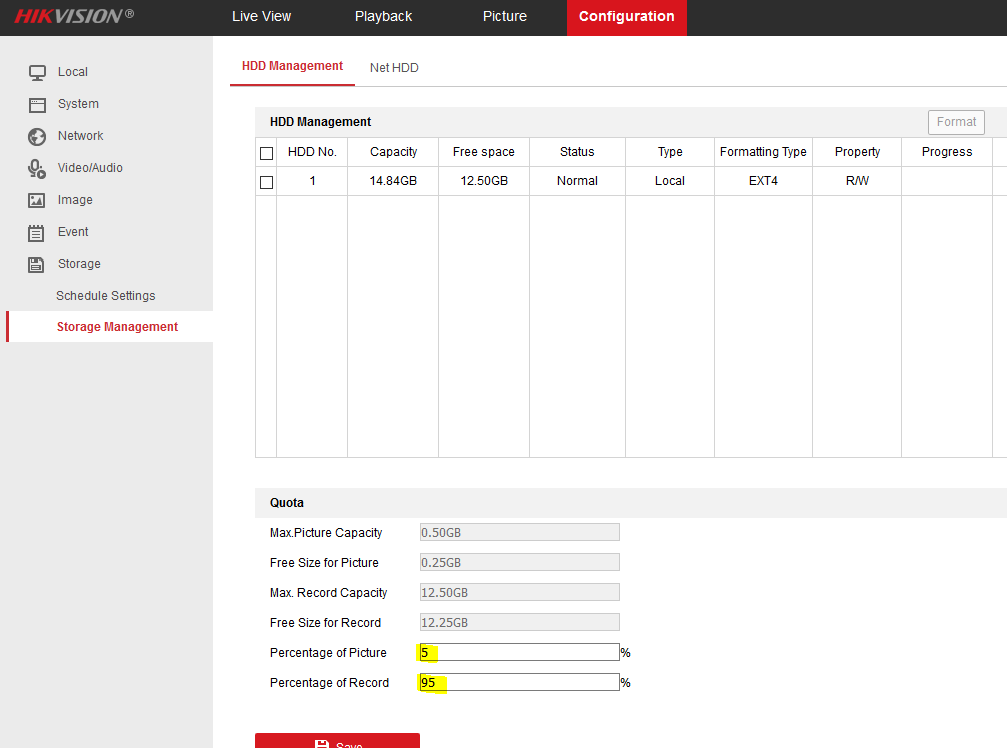Open Schedule Settings in sidebar
This screenshot has height=748, width=1007.
tap(106, 296)
